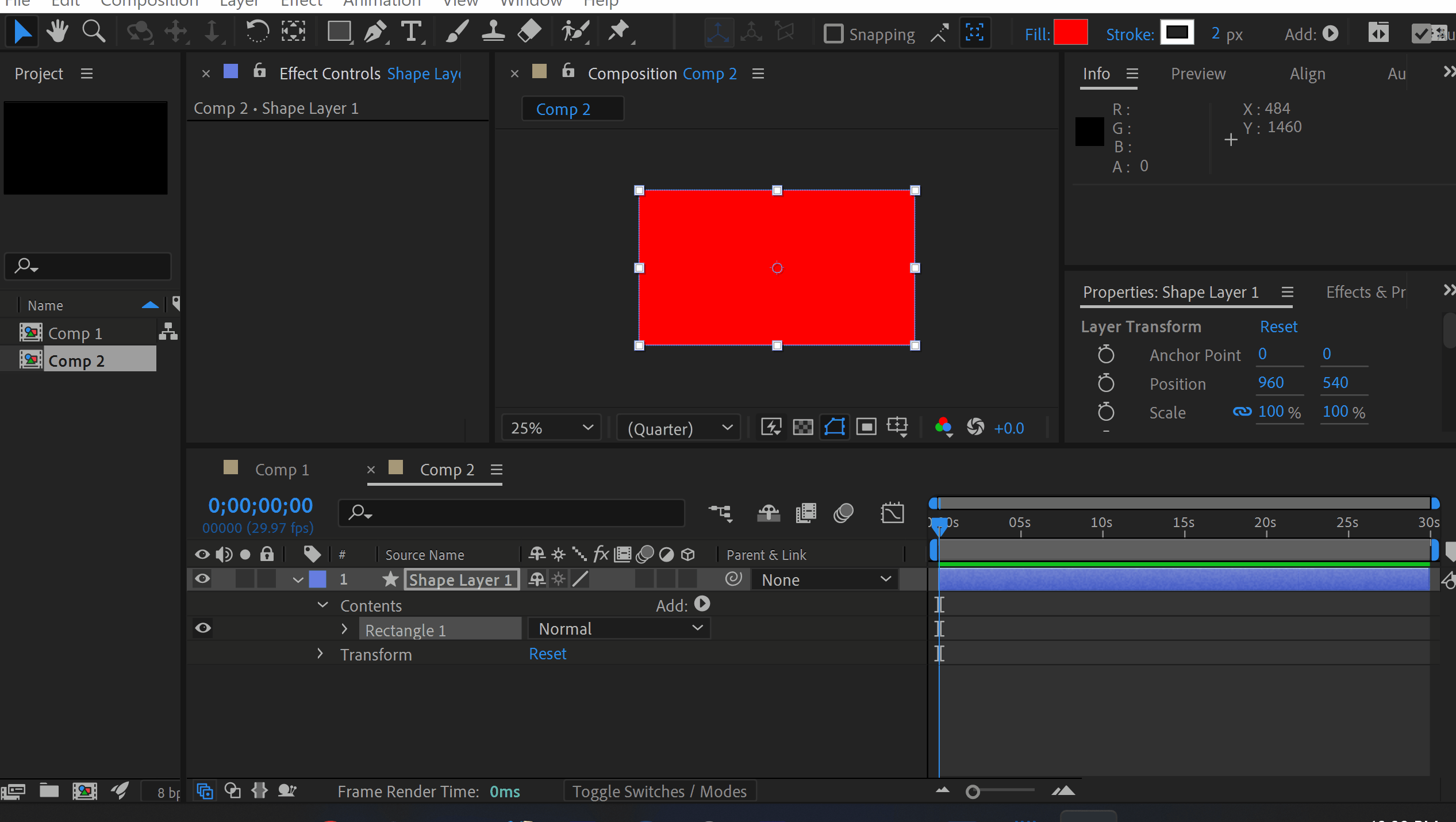
Task: Hide Rectangle 1 visibility eye
Action: (x=203, y=628)
